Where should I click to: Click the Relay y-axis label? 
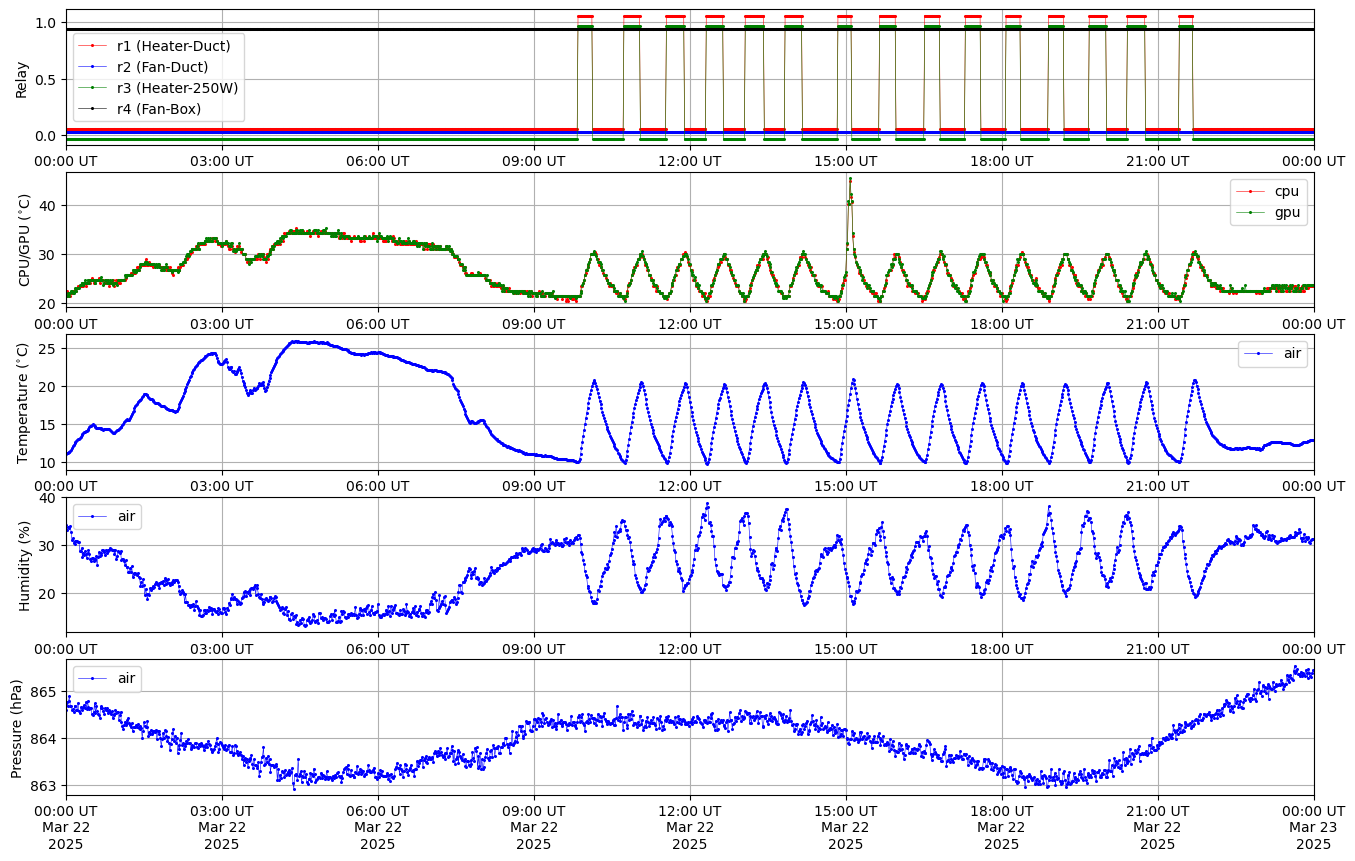pyautogui.click(x=22, y=78)
